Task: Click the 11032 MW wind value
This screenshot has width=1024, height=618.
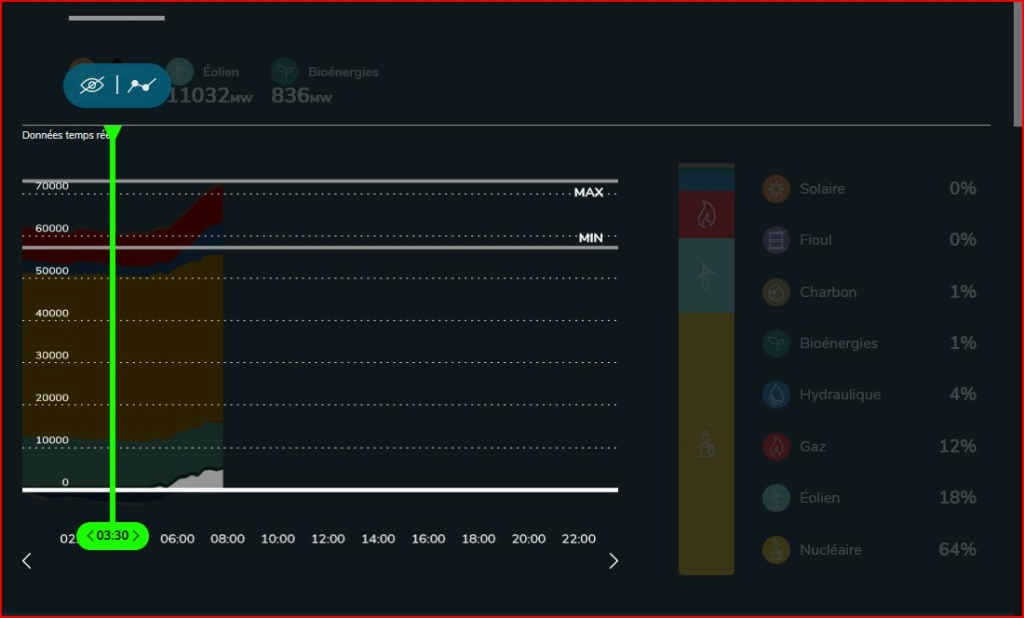Action: point(210,95)
